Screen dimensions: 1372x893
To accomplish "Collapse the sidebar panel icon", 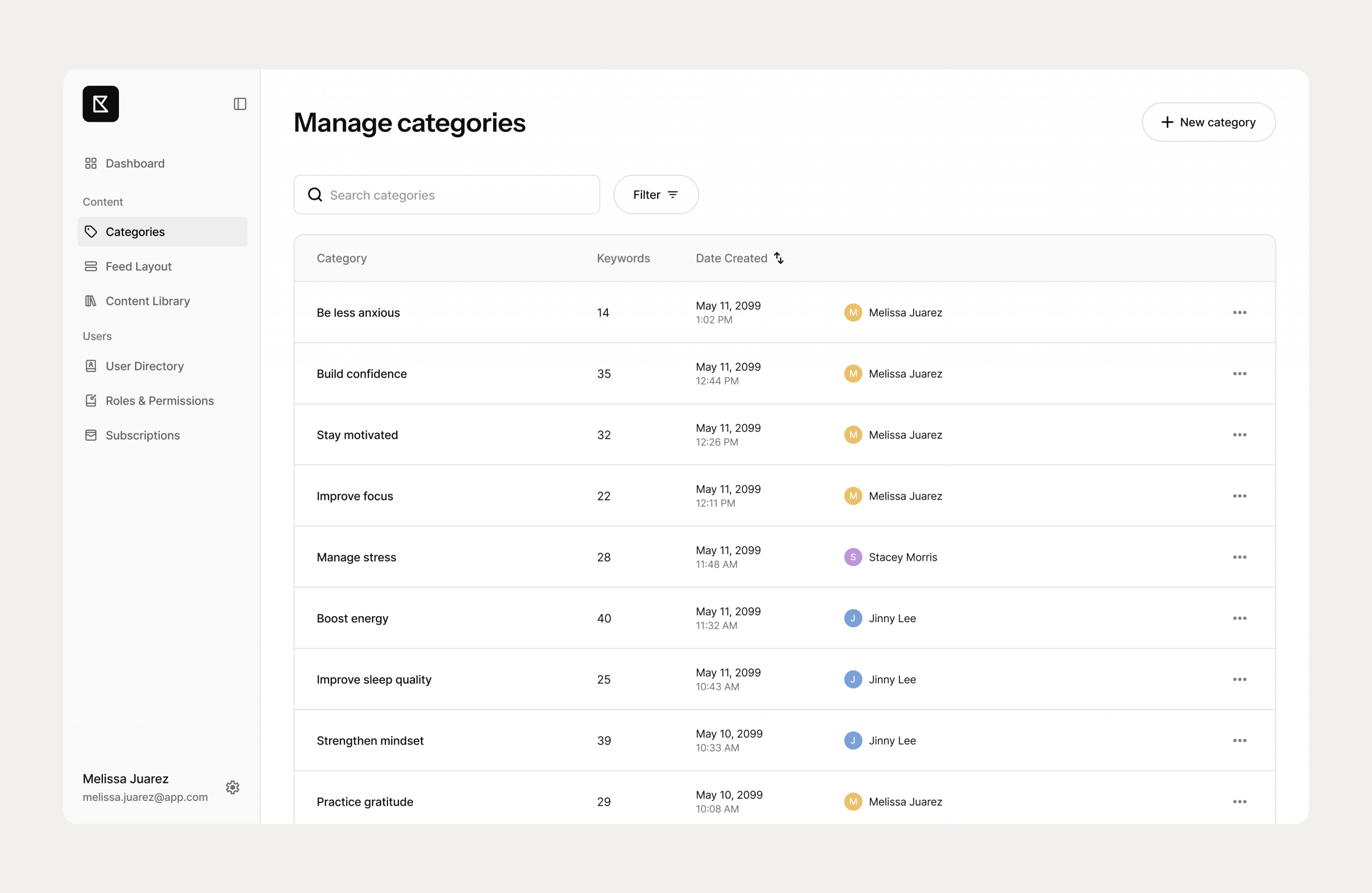I will coord(240,104).
